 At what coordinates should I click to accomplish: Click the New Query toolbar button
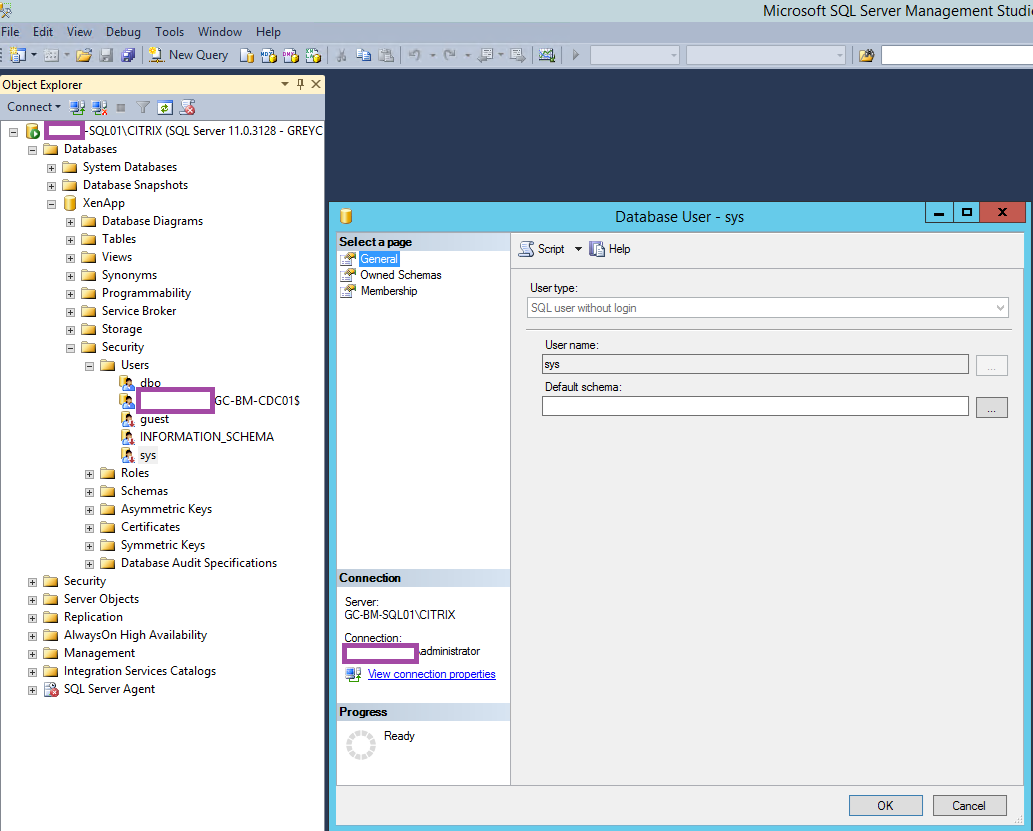[x=188, y=55]
